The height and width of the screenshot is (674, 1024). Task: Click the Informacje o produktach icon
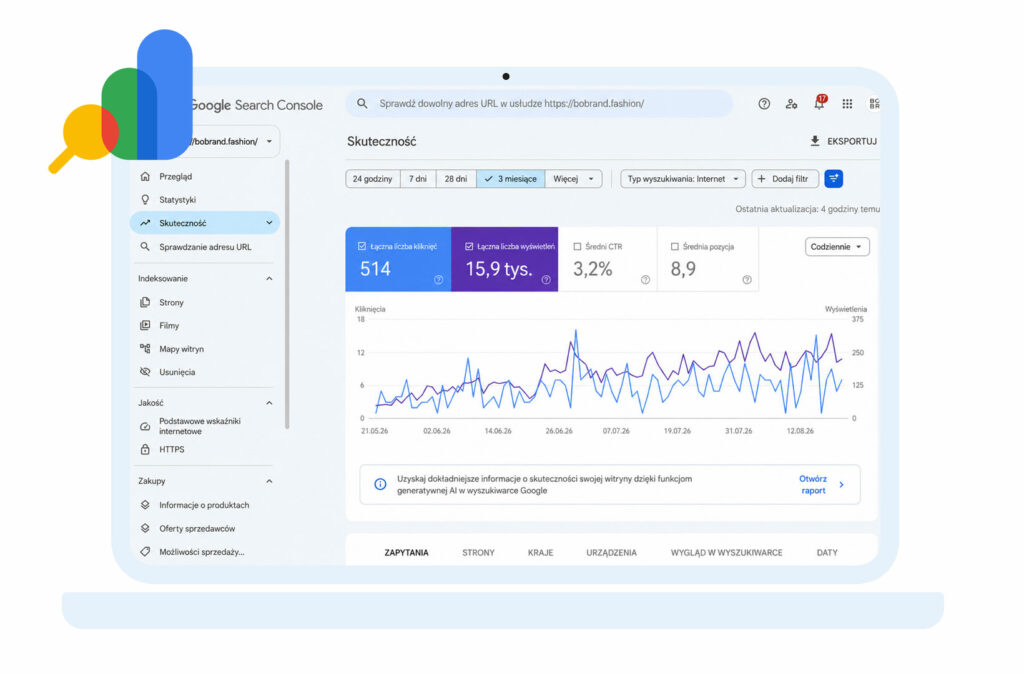pos(145,505)
